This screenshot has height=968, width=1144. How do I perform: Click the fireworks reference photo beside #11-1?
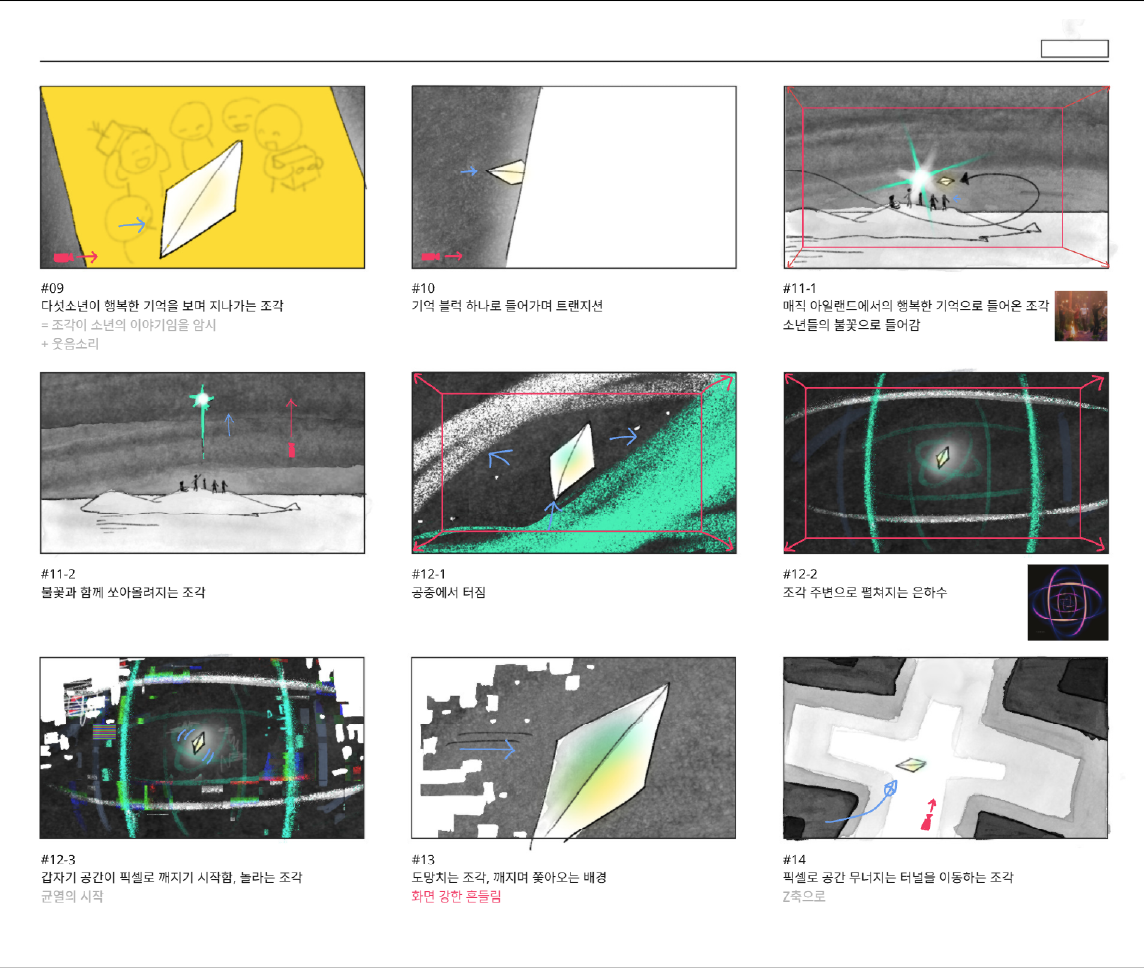1081,316
